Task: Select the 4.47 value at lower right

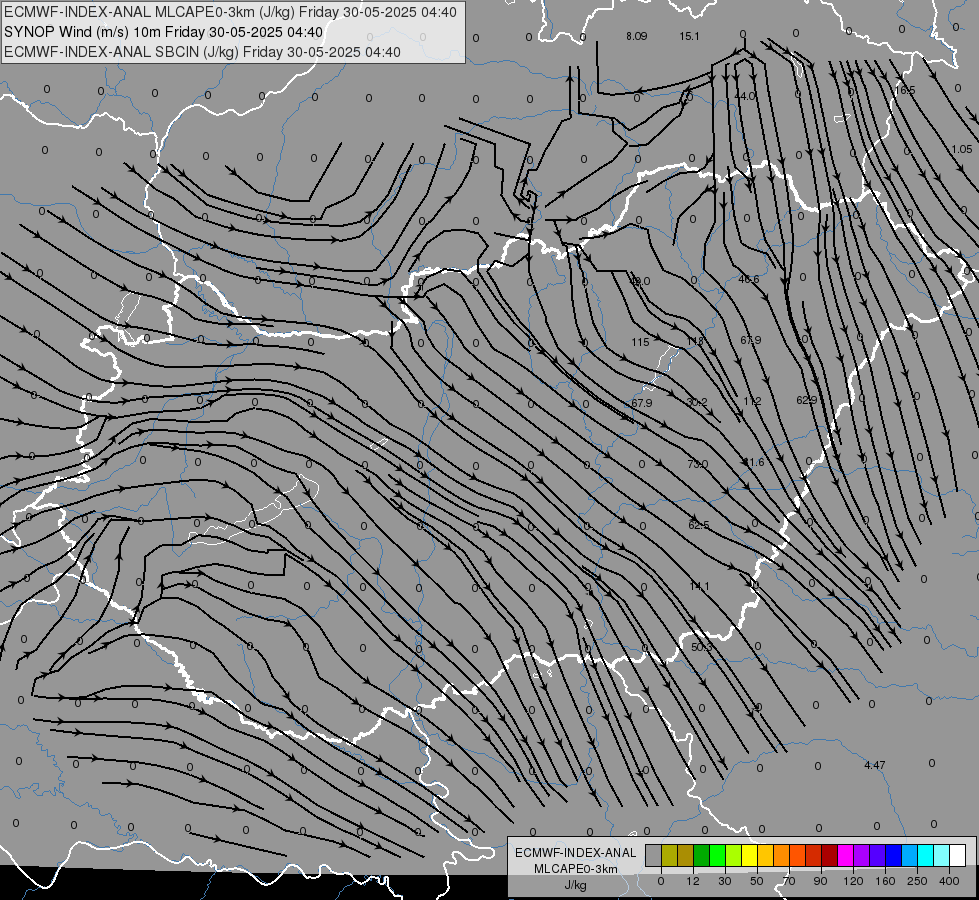Action: coord(875,765)
